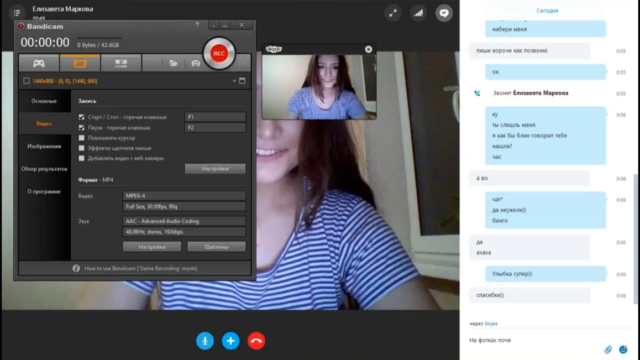Click Шаблоны button
This screenshot has width=640, height=360.
(216, 247)
